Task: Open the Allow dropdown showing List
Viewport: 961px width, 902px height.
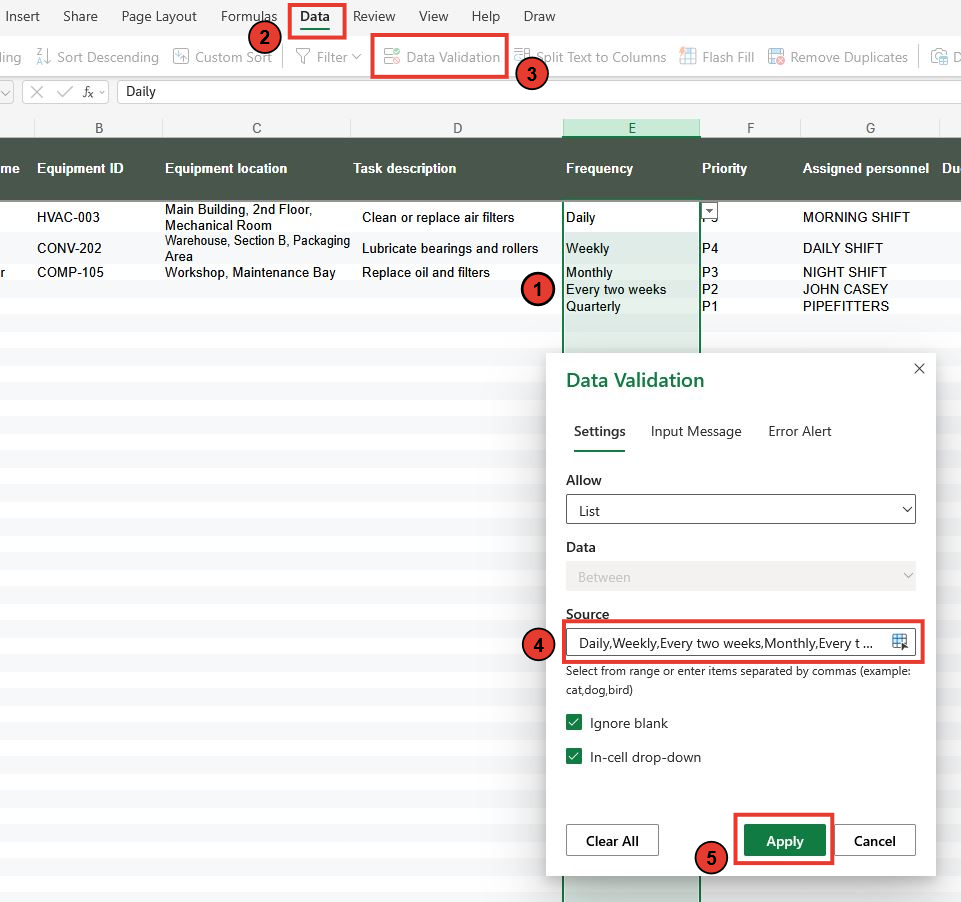Action: pyautogui.click(x=740, y=509)
